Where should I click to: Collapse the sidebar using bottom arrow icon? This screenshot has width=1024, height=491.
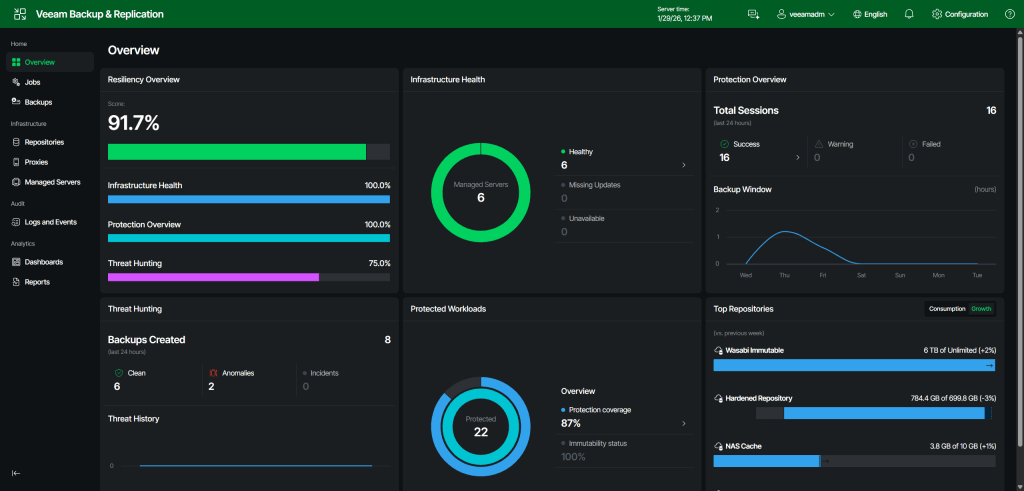16,473
